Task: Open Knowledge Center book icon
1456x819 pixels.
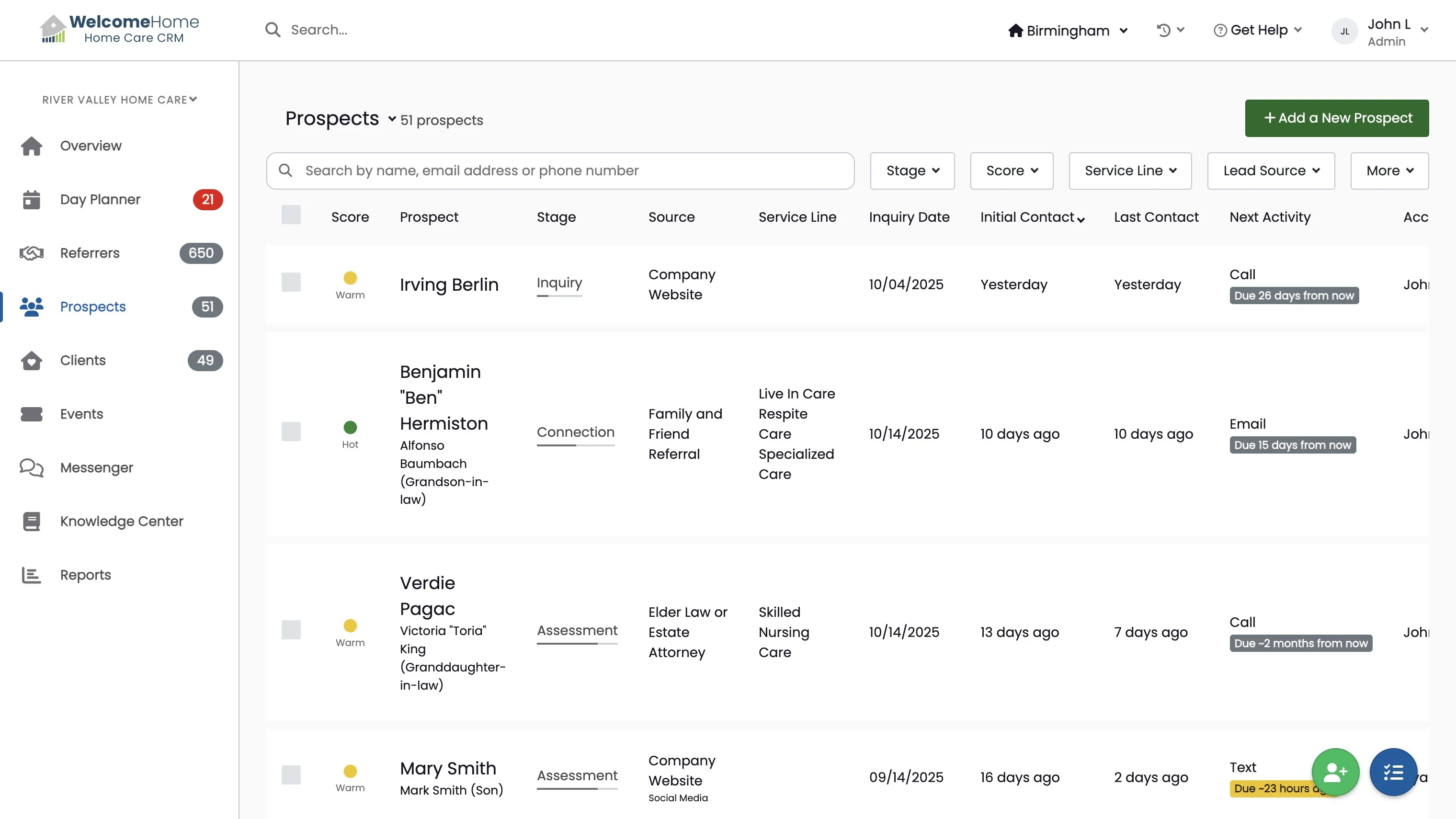Action: coord(32,521)
